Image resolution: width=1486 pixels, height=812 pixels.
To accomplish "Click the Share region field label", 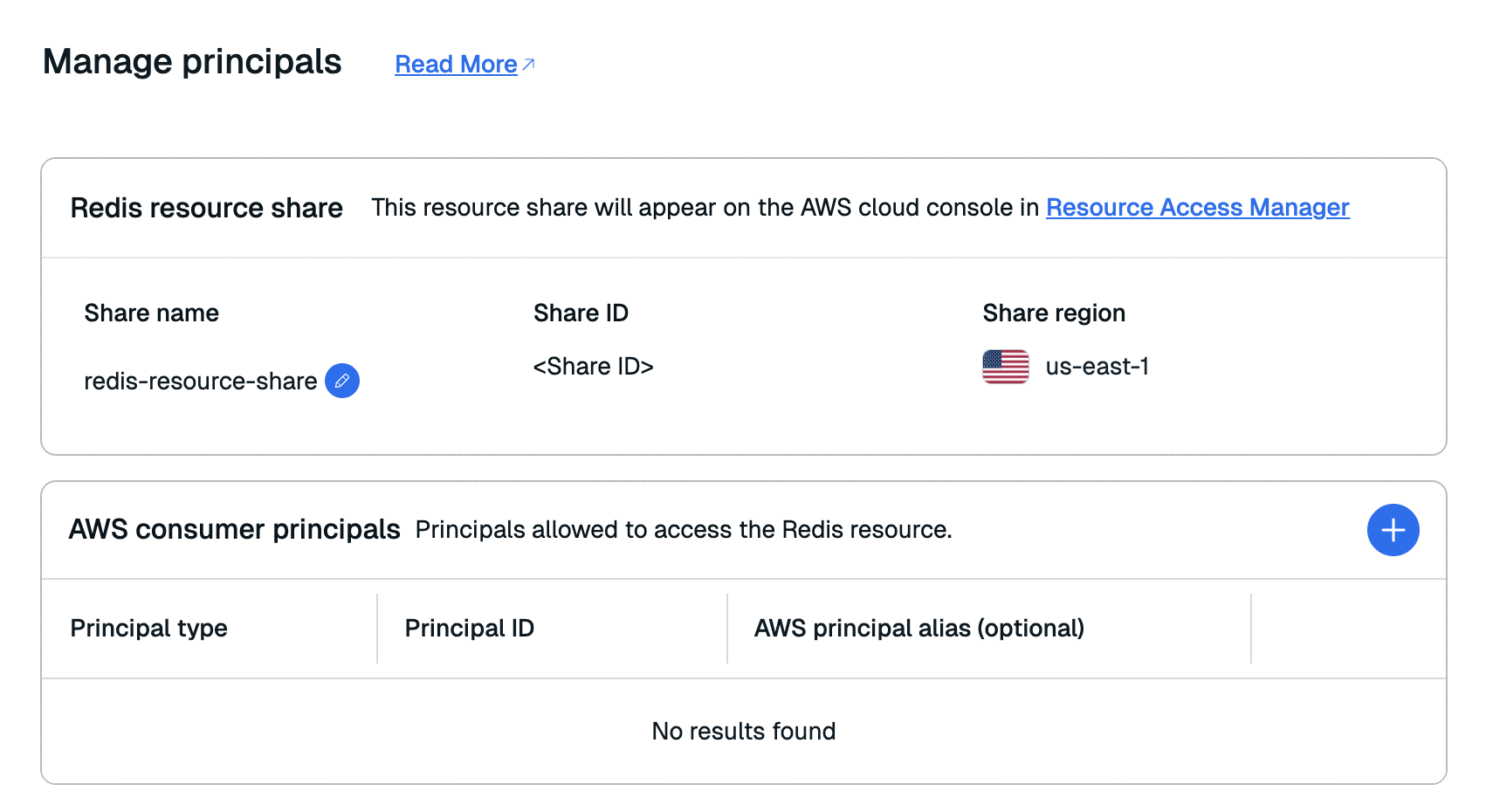I will pos(1053,313).
